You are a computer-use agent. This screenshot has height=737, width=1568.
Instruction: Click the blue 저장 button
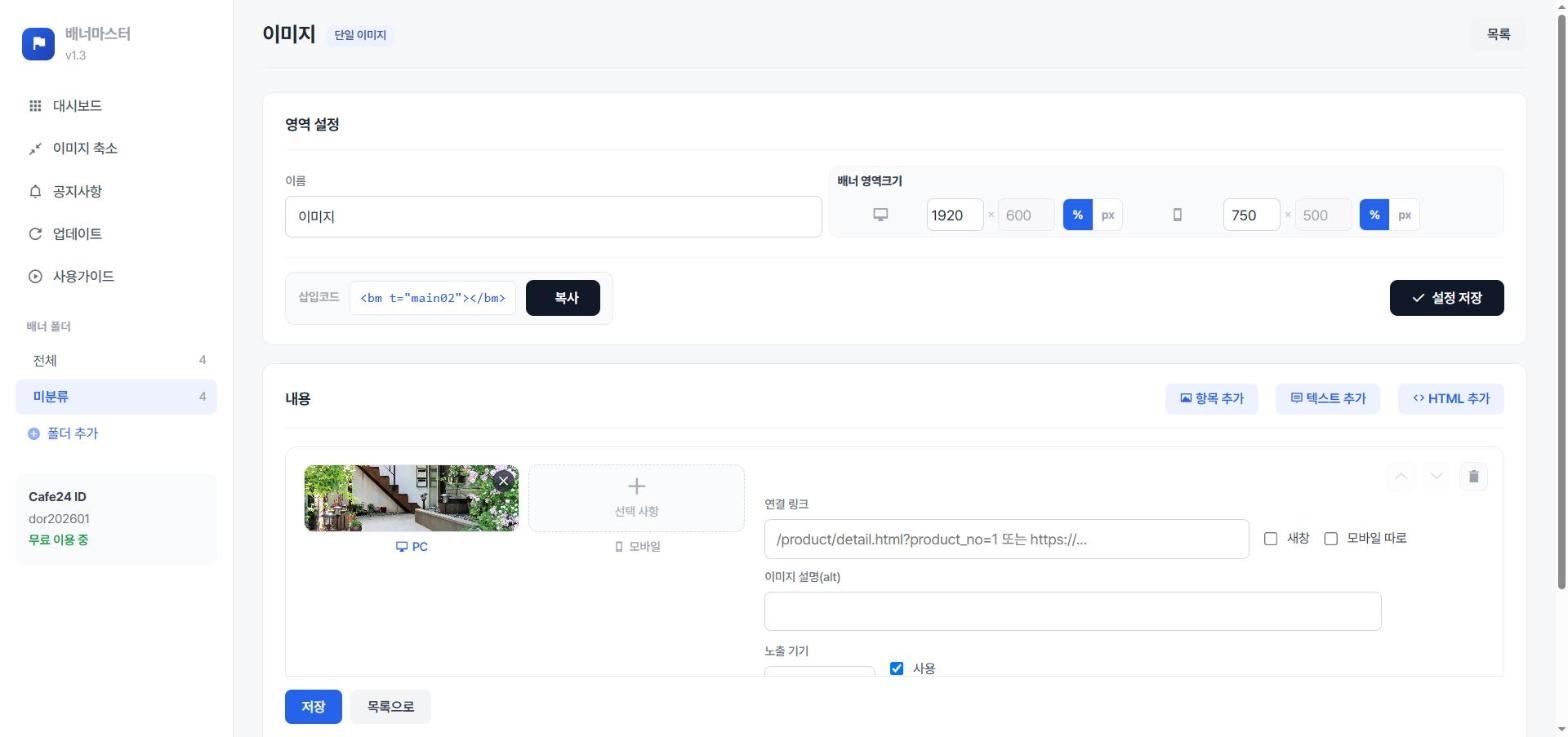313,707
